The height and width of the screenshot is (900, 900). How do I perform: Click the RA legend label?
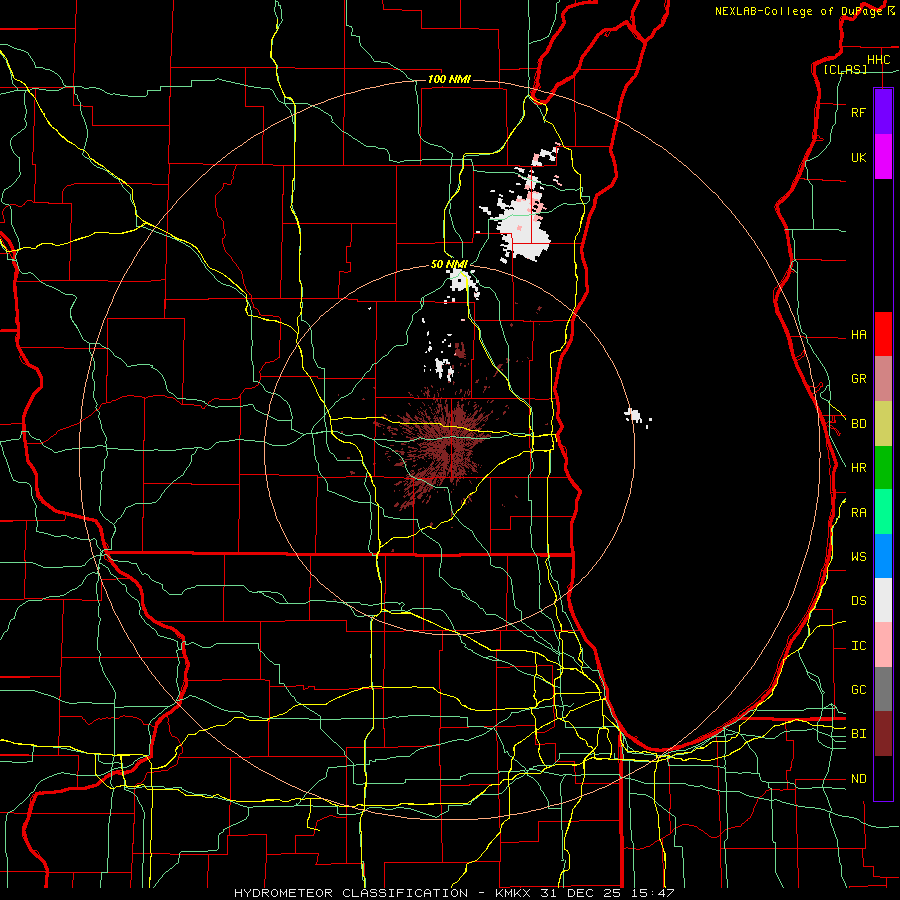click(858, 513)
